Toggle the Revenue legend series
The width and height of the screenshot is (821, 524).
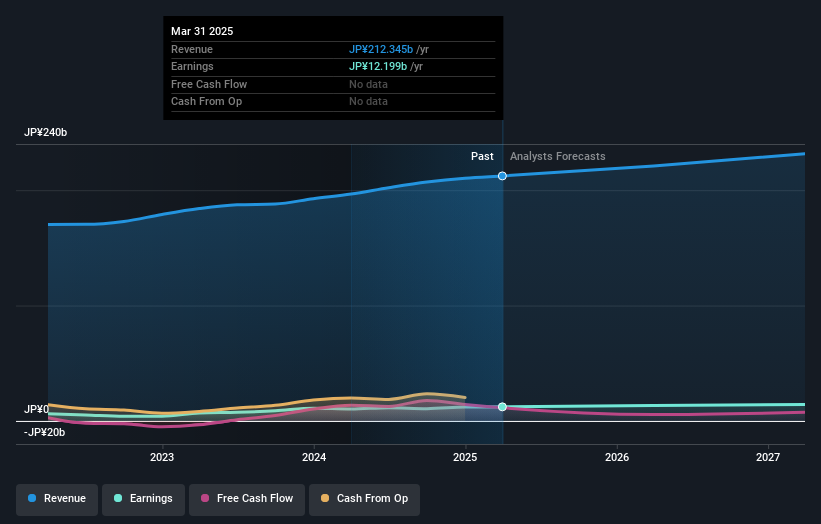coord(57,499)
